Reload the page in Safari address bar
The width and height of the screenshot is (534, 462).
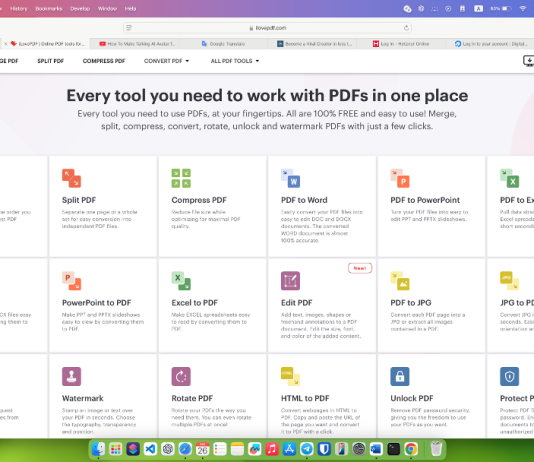pos(406,28)
